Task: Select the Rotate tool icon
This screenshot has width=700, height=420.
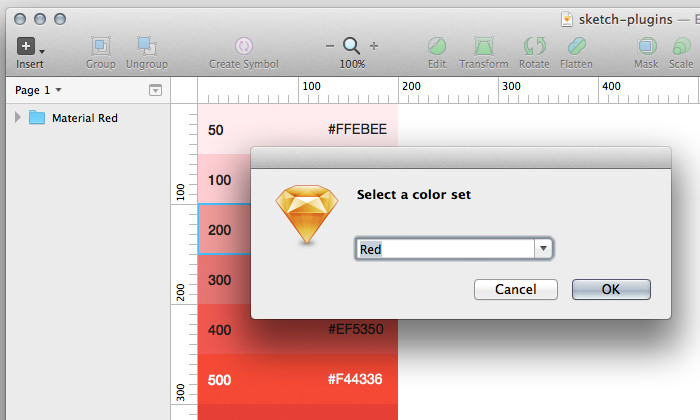Action: tap(534, 46)
